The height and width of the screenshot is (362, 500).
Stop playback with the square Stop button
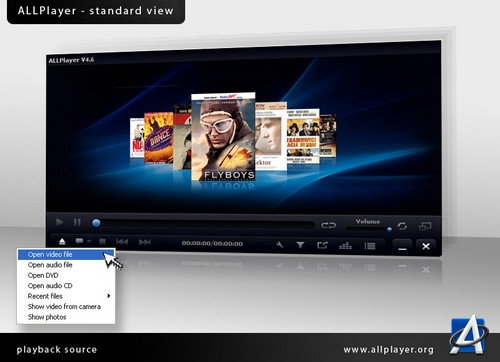coord(103,242)
